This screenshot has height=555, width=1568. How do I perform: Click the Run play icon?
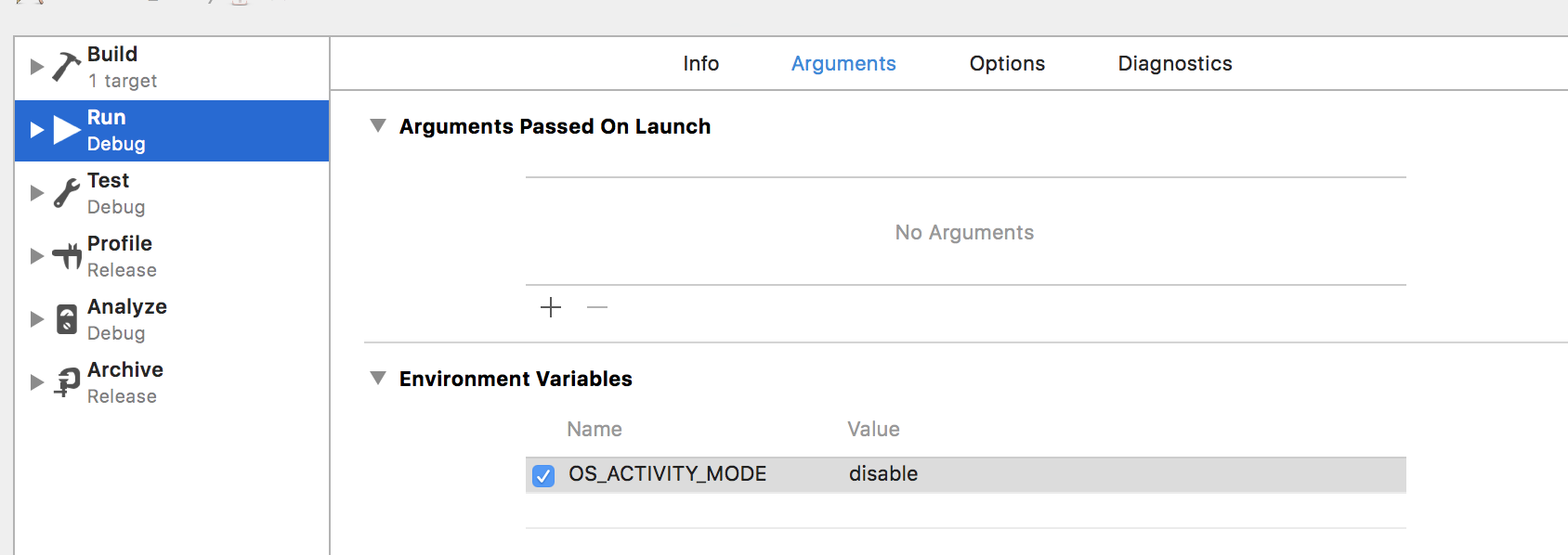67,130
